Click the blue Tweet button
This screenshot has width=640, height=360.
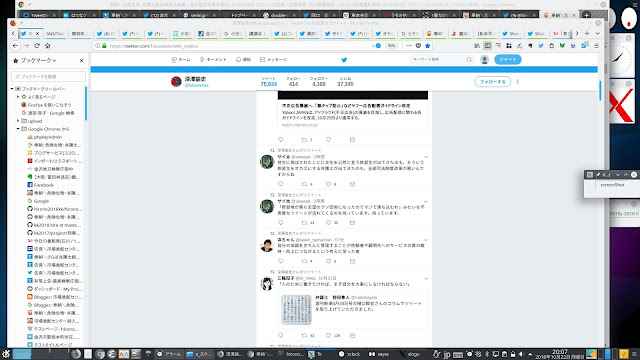coord(508,60)
